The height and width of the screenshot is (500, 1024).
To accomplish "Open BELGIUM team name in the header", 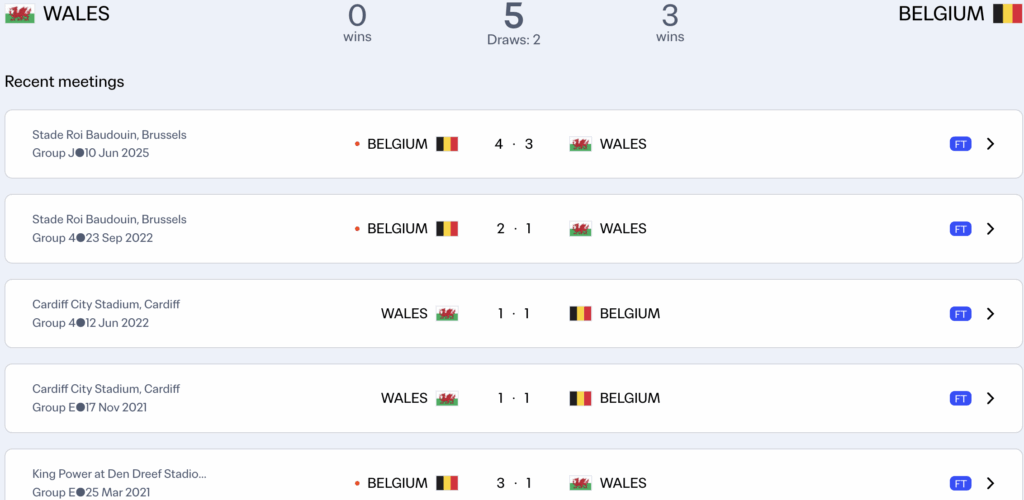I will (x=941, y=14).
